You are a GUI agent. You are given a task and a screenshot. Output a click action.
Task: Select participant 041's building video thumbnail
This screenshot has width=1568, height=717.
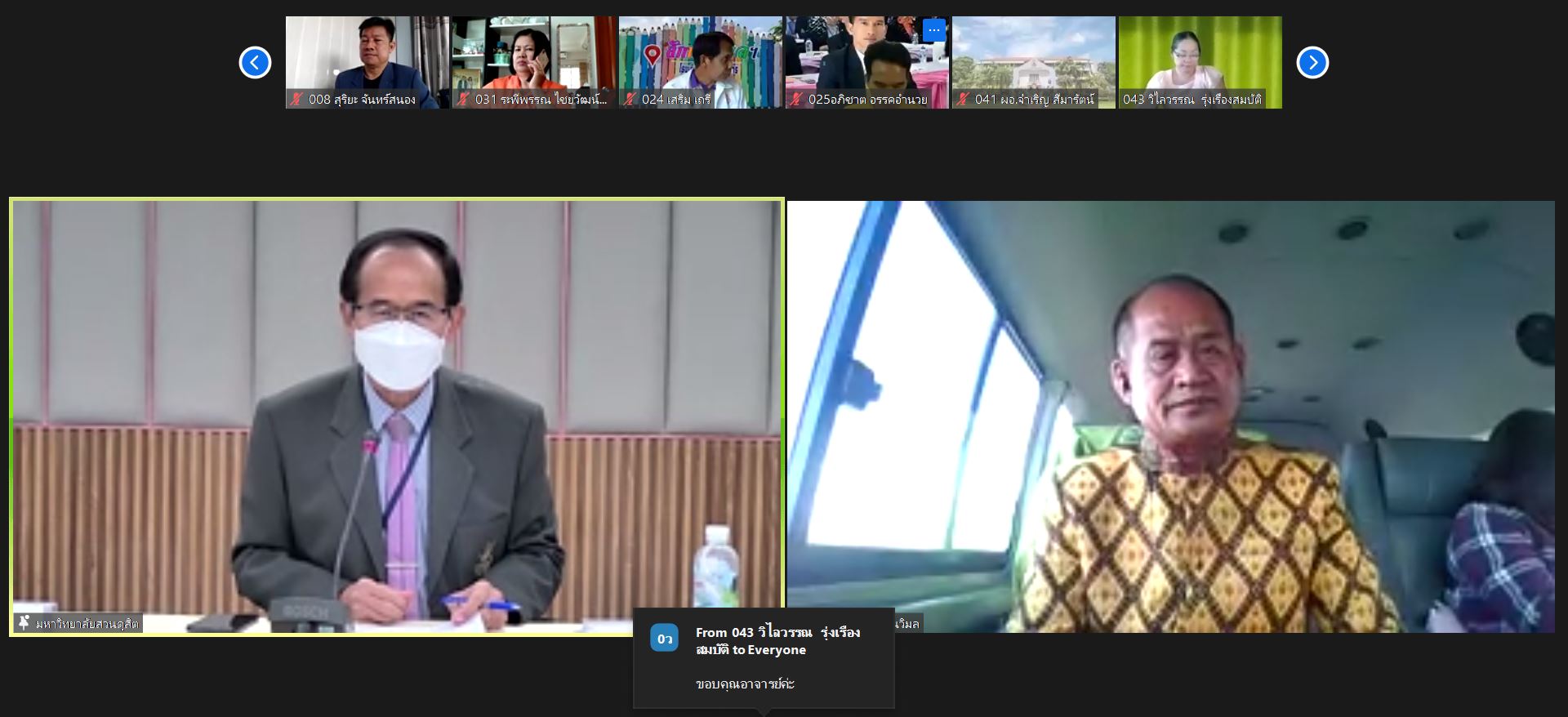pos(1033,53)
